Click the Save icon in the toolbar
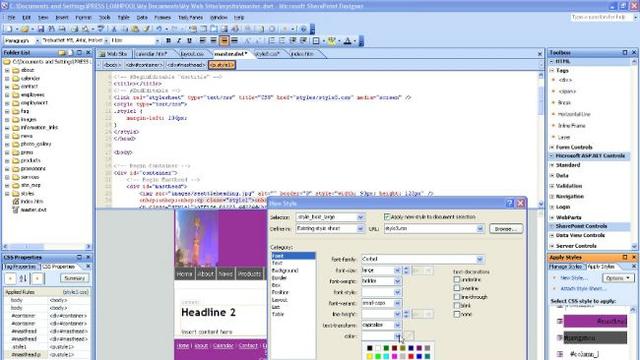640x360 pixels. coord(41,29)
